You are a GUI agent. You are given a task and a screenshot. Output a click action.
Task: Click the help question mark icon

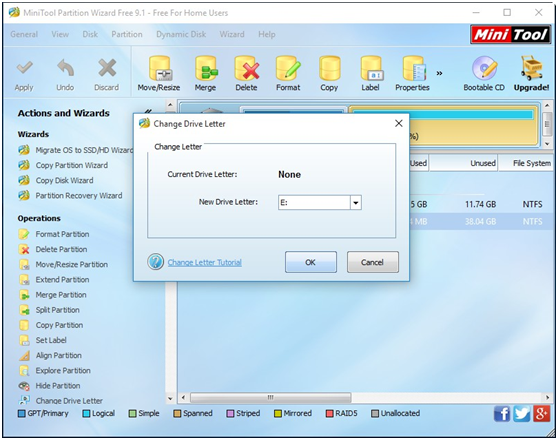[x=156, y=262]
